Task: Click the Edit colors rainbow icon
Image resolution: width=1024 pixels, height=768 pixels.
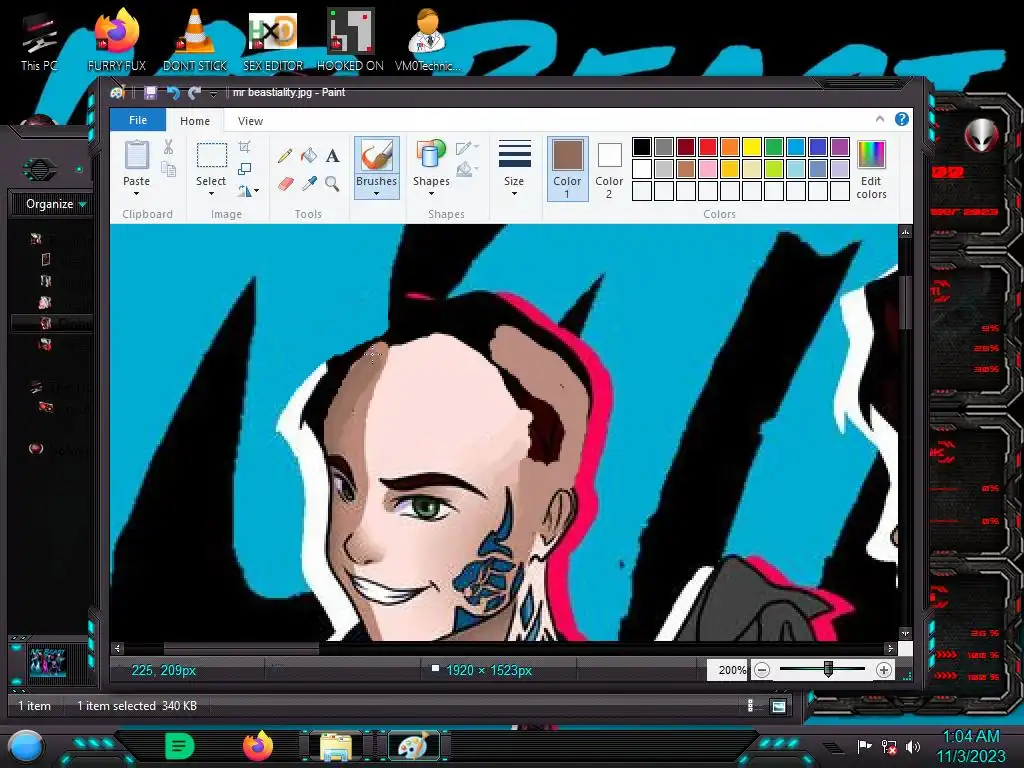Action: (871, 155)
